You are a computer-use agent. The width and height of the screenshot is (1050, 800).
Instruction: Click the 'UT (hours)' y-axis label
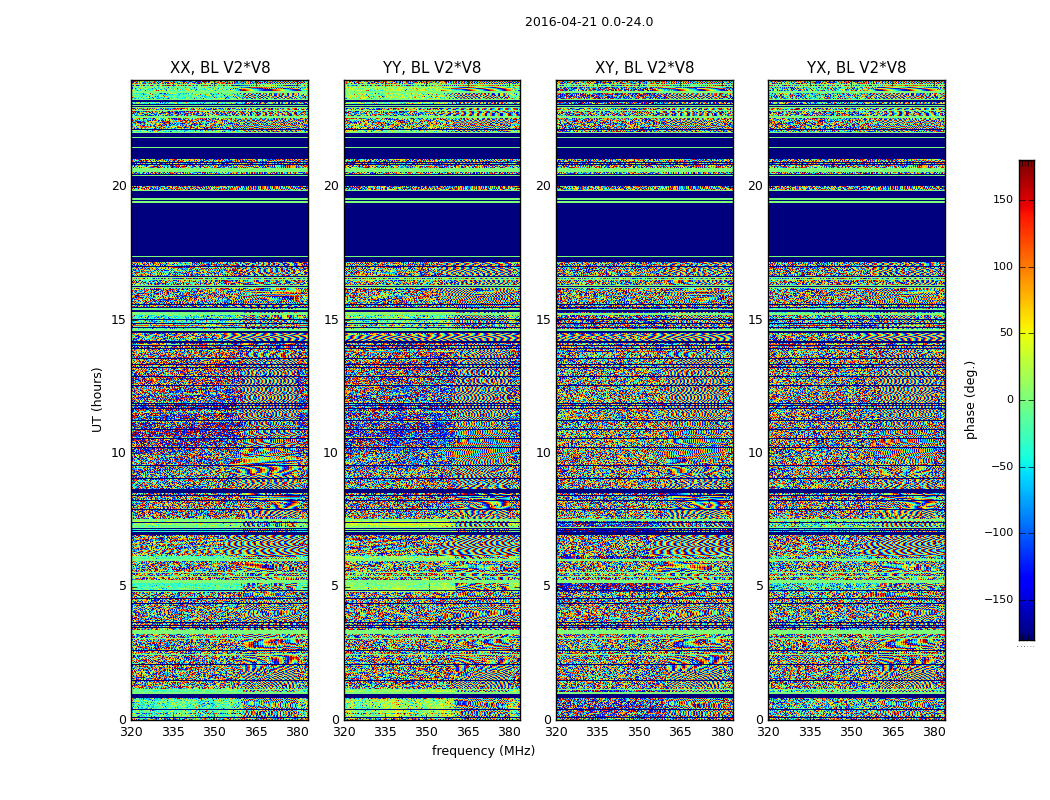click(x=98, y=400)
